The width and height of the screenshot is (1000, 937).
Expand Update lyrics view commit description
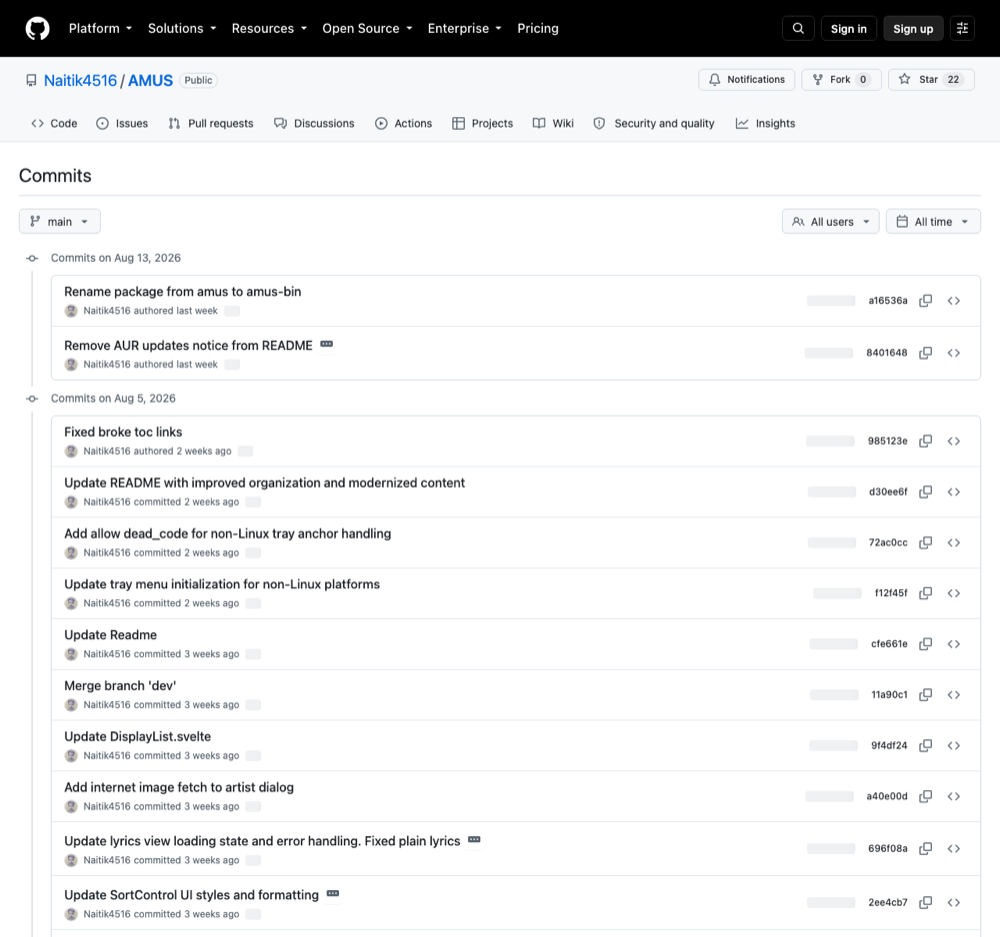pos(474,840)
